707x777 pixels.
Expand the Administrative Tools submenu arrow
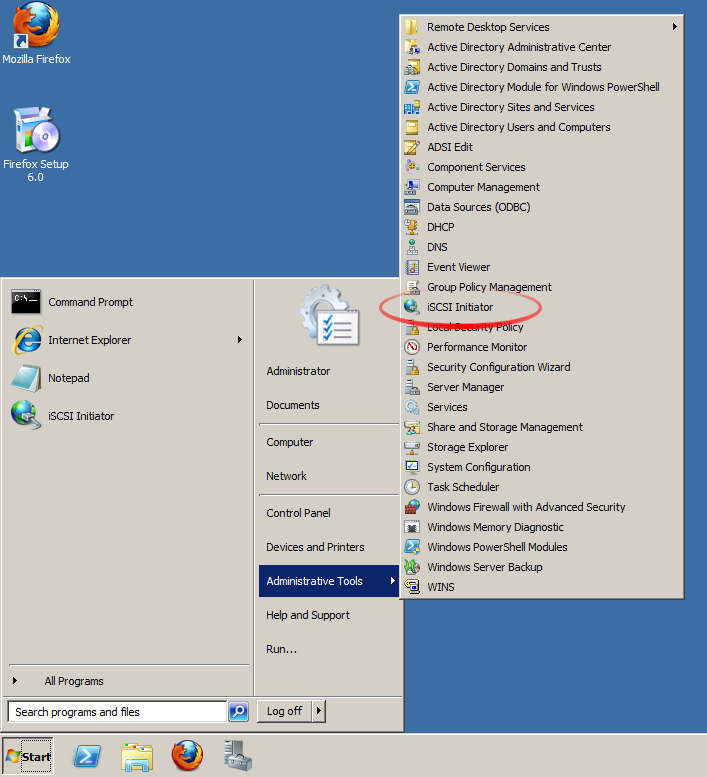pos(392,581)
